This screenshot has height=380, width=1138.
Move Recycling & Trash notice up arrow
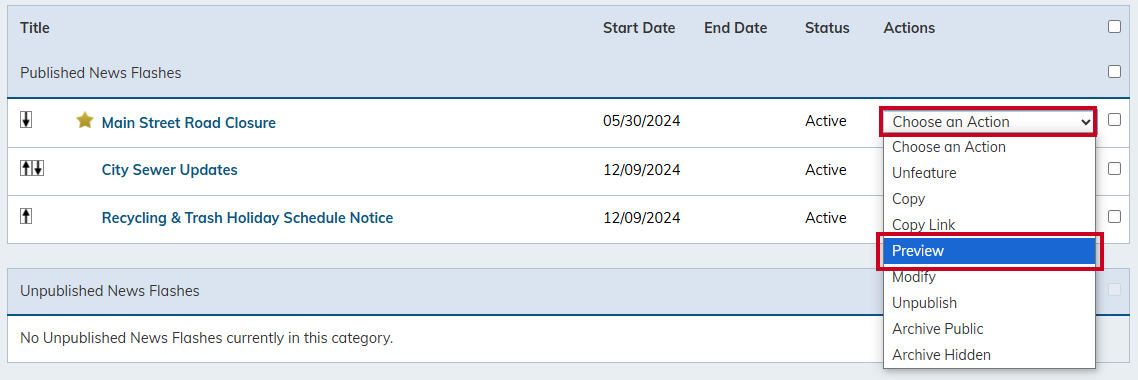coord(26,216)
